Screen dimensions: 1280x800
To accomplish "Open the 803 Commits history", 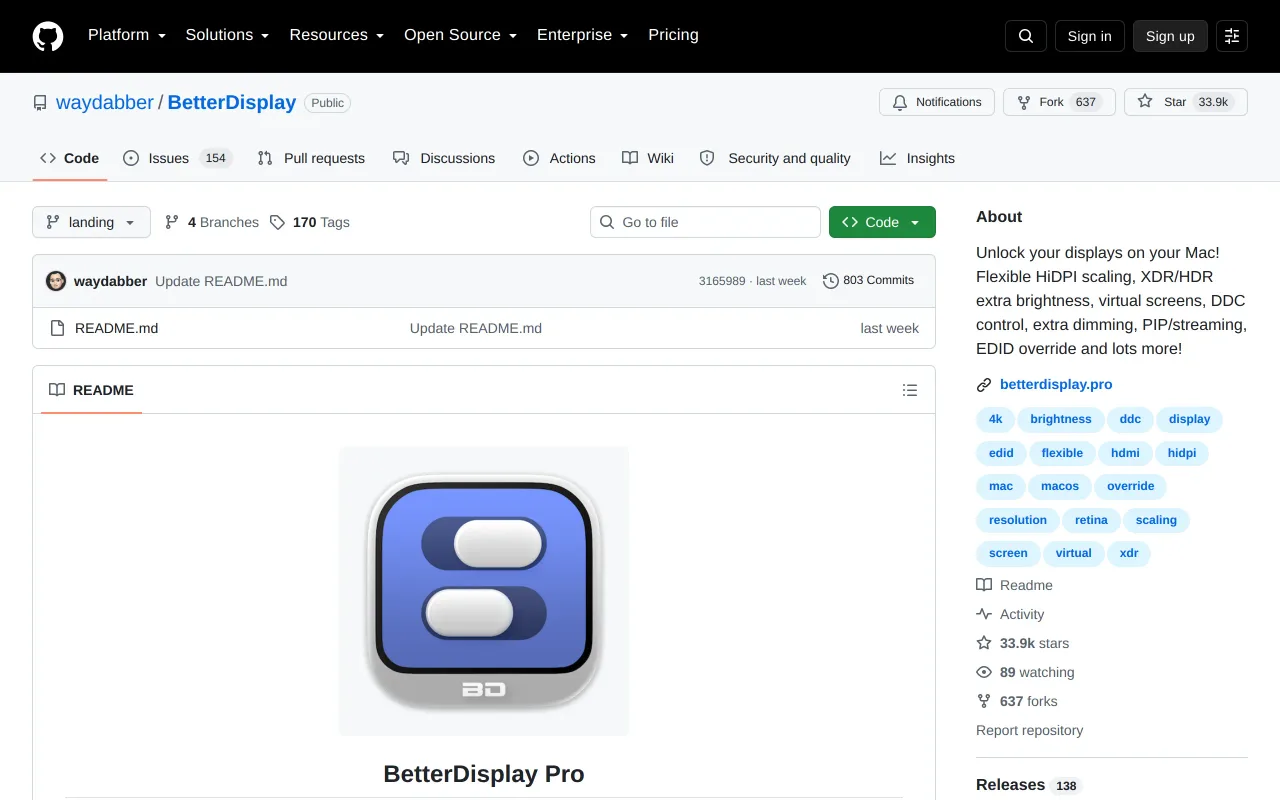I will point(868,281).
